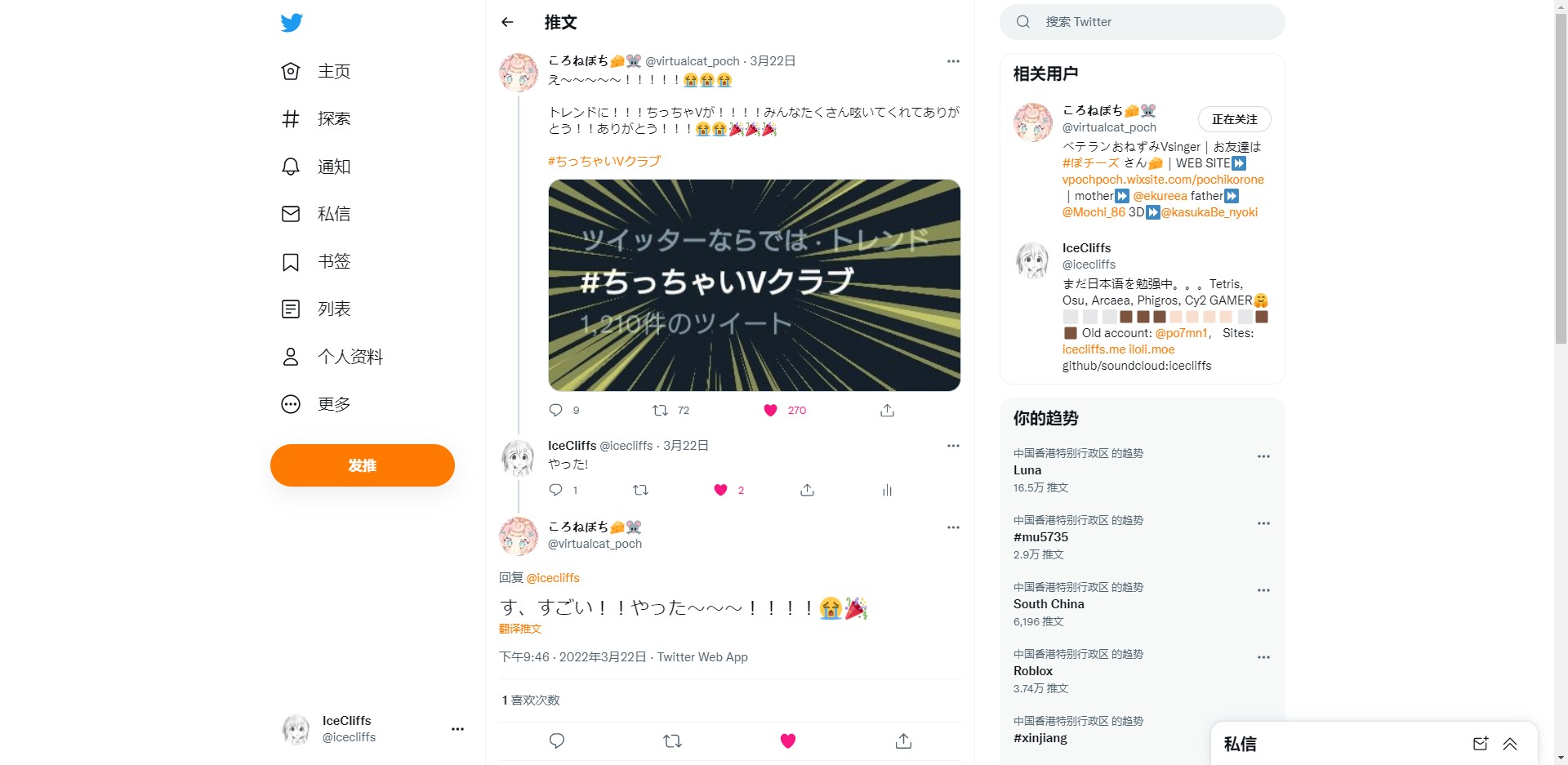This screenshot has width=1568, height=765.
Task: Reply to IceCliffs' やった! tweet
Action: pos(555,490)
